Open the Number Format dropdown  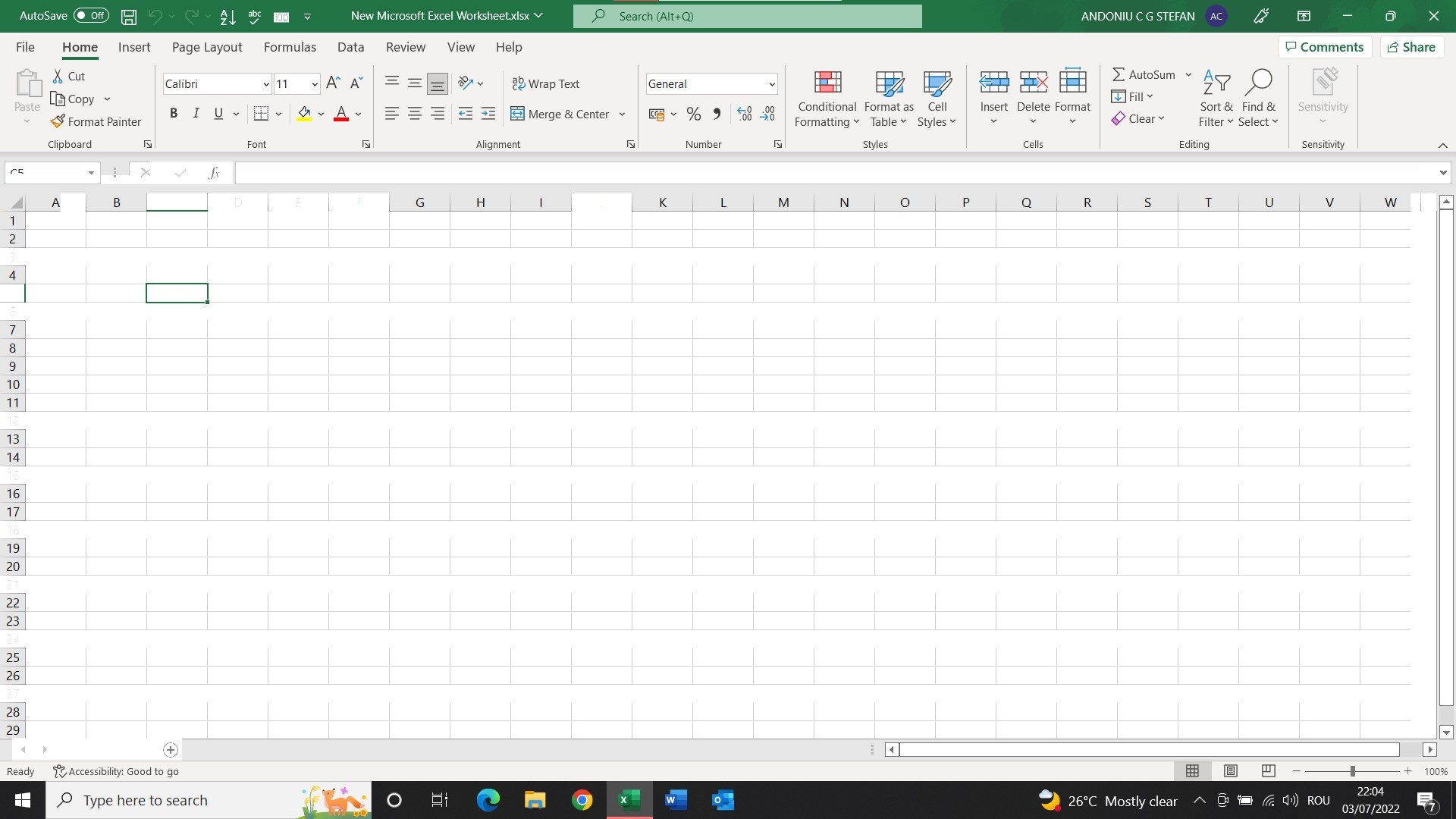pyautogui.click(x=772, y=84)
